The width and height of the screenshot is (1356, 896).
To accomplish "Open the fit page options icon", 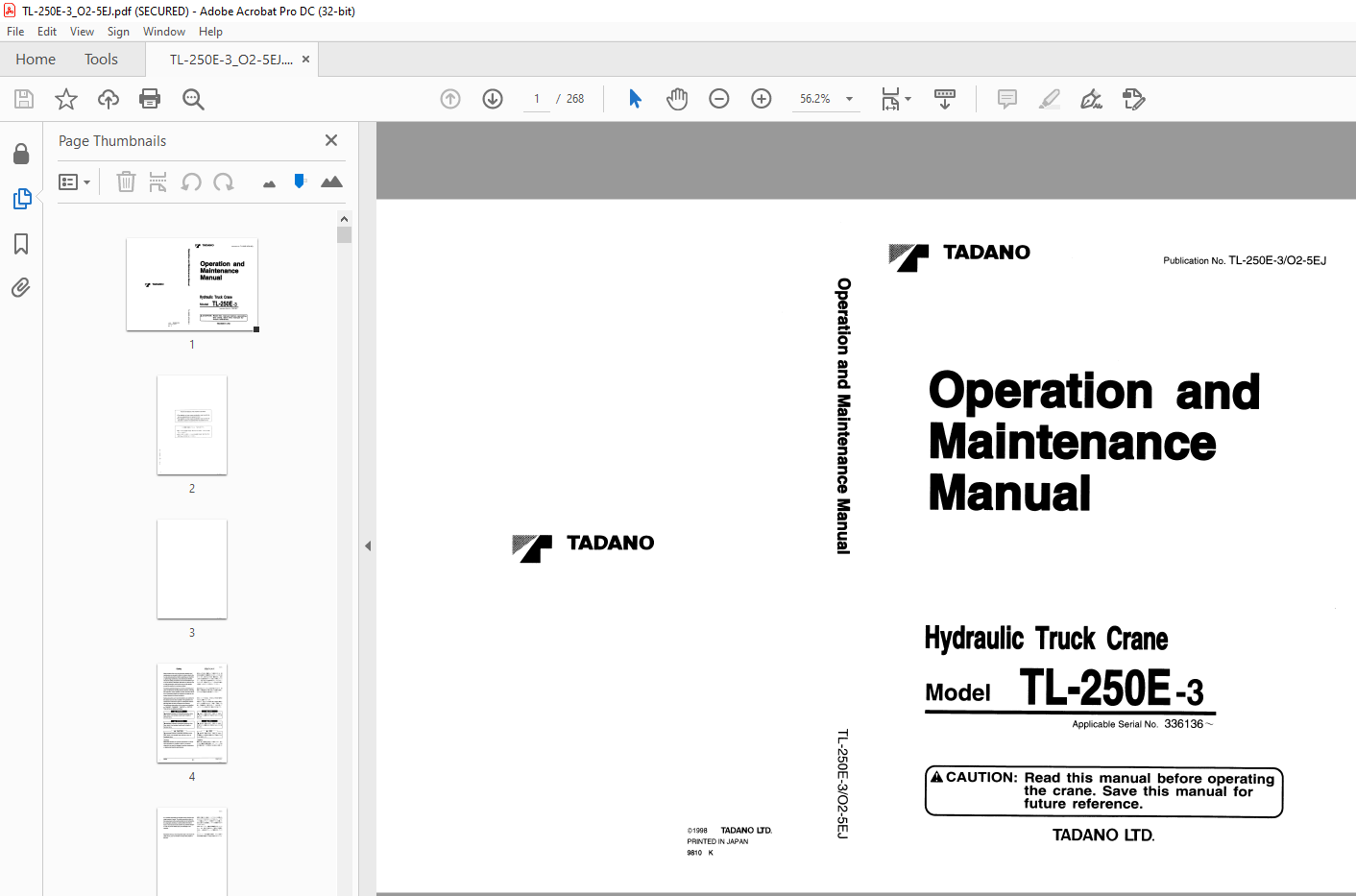I will 896,99.
